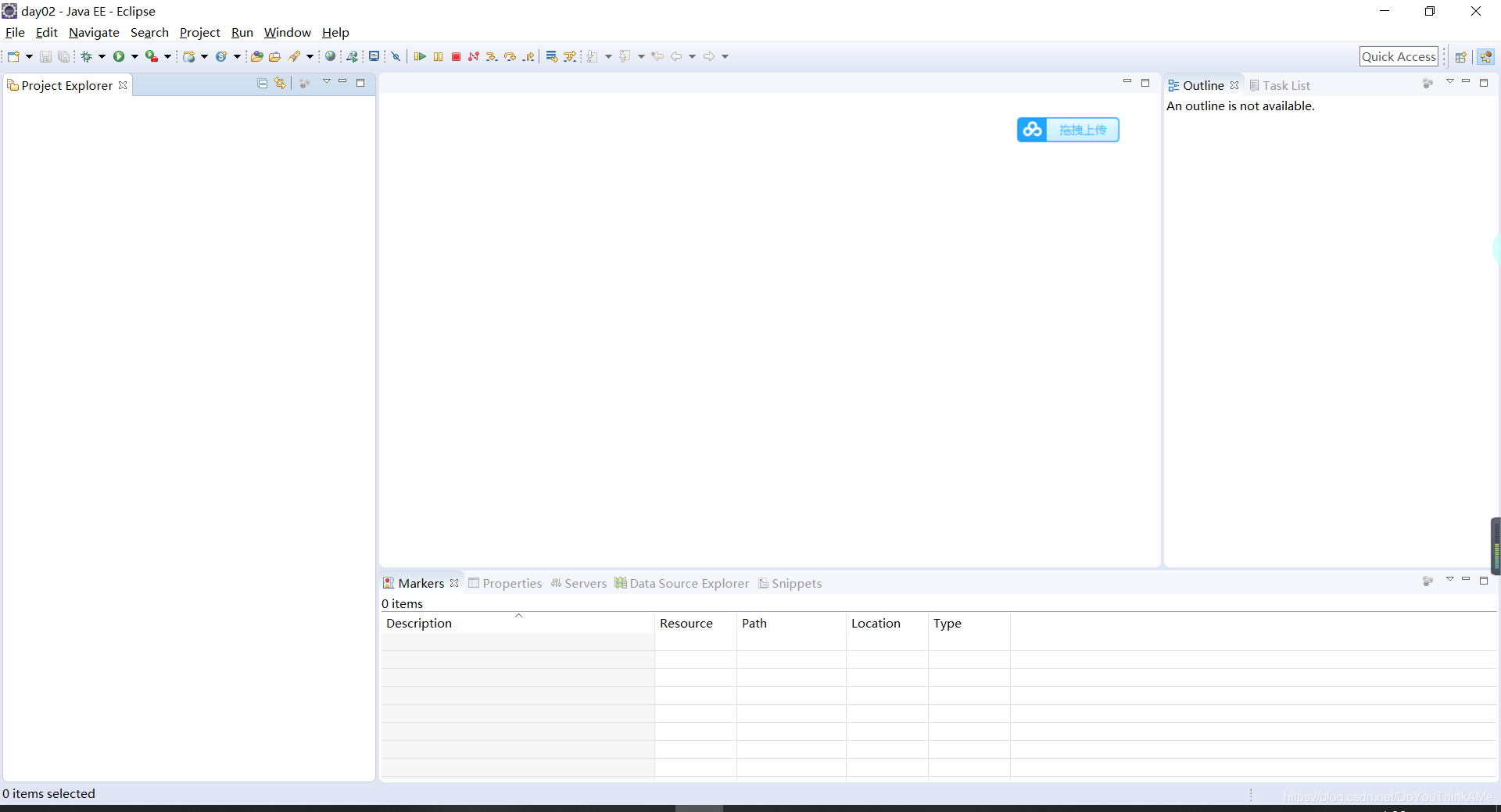Click the Suspend debug icon
This screenshot has width=1501, height=812.
pyautogui.click(x=438, y=56)
